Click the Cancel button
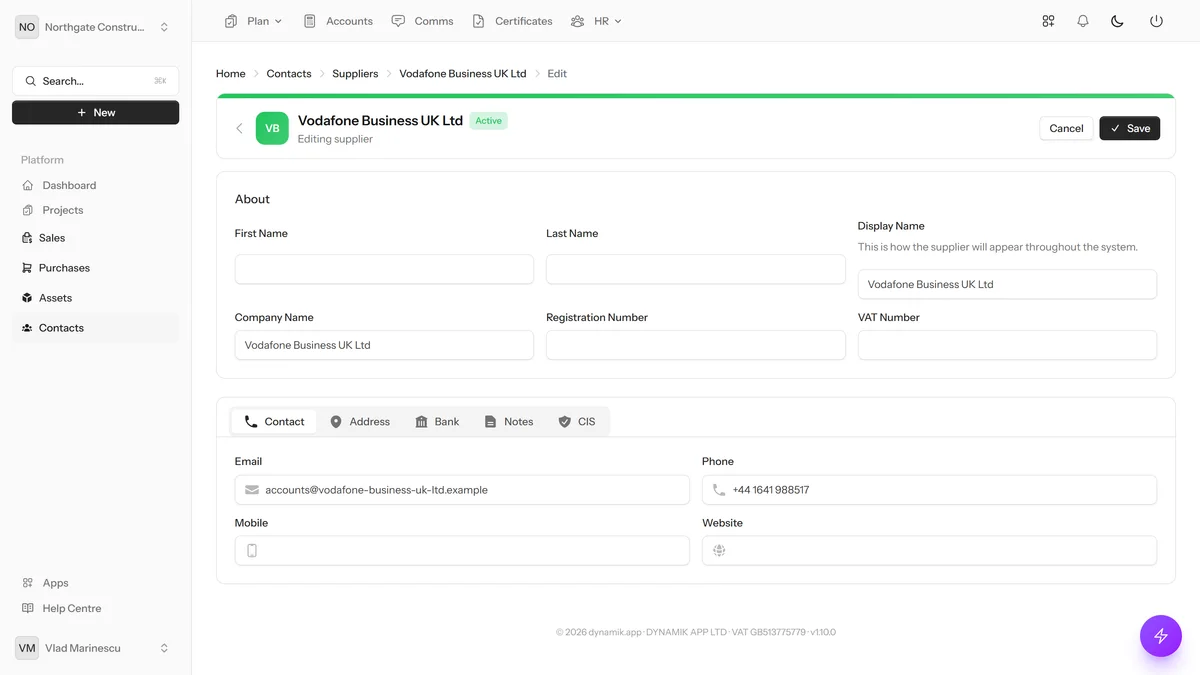The width and height of the screenshot is (1200, 675). tap(1066, 128)
